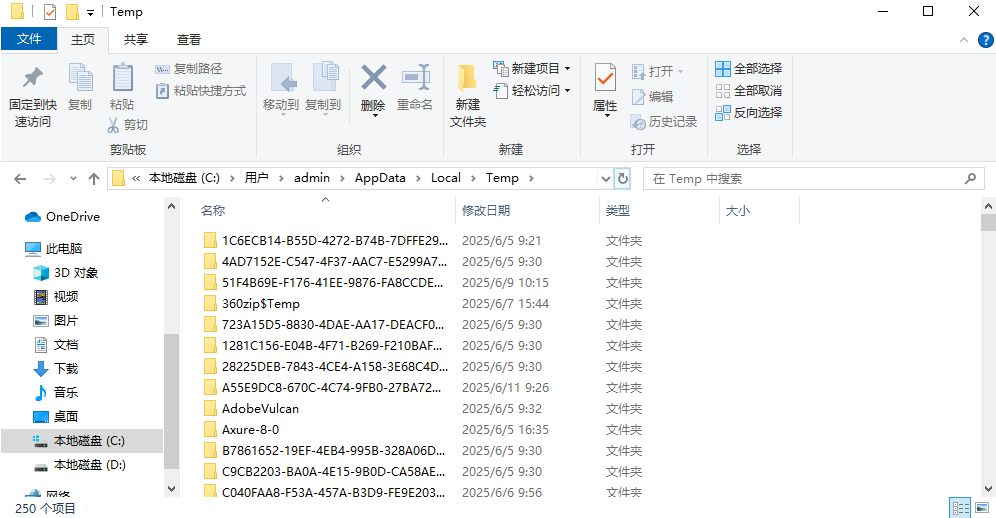Screen dimensions: 996x518
Task: Open History in the ribbon
Action: coord(664,121)
